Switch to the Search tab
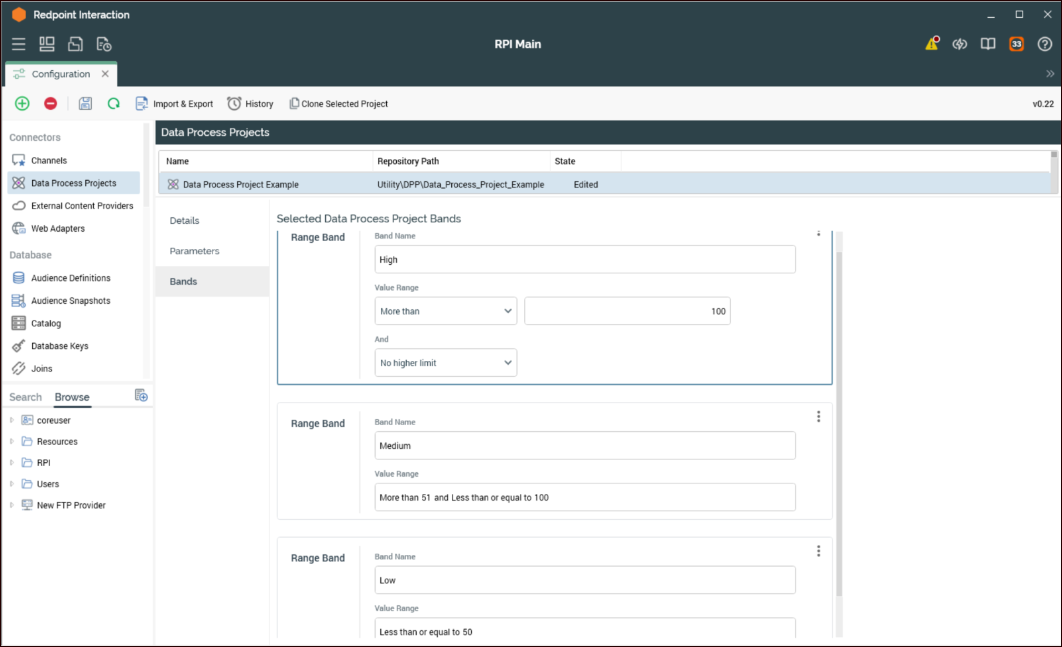 [x=26, y=397]
